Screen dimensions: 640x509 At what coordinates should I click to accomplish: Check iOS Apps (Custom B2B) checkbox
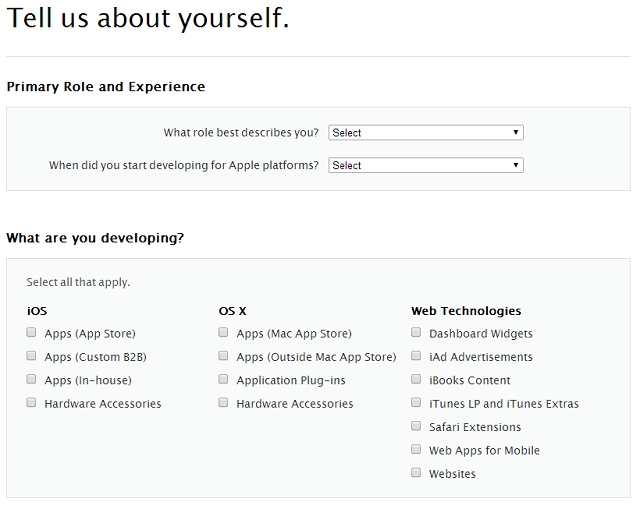pyautogui.click(x=31, y=356)
